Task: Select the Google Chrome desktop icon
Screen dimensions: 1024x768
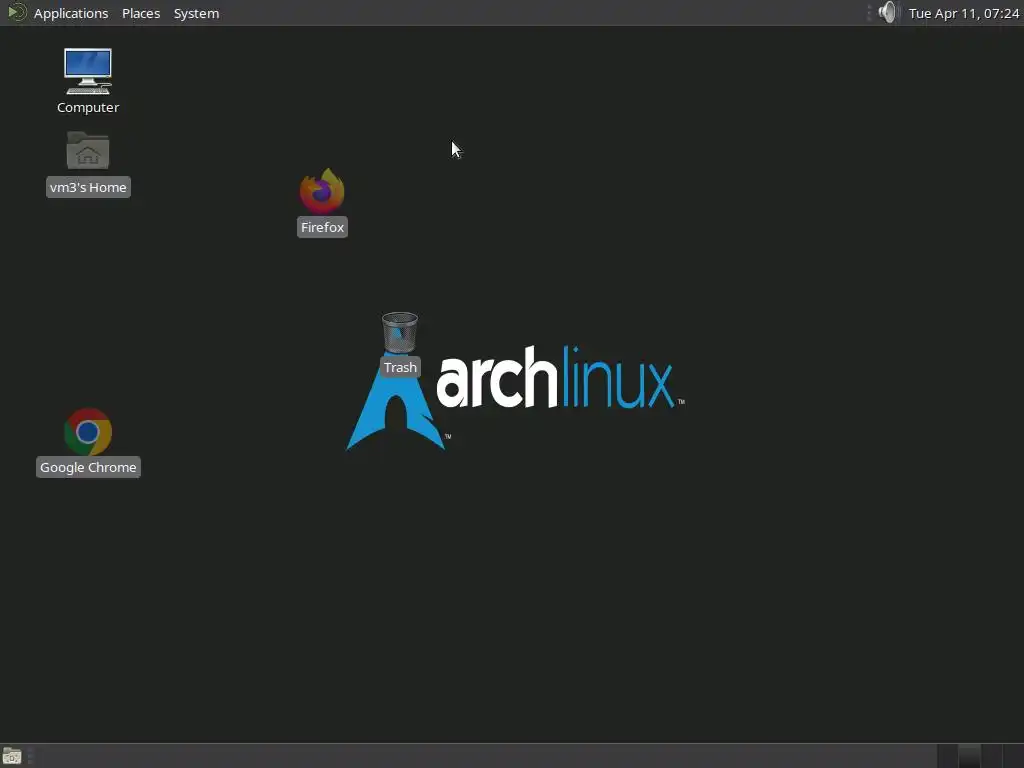Action: point(88,443)
